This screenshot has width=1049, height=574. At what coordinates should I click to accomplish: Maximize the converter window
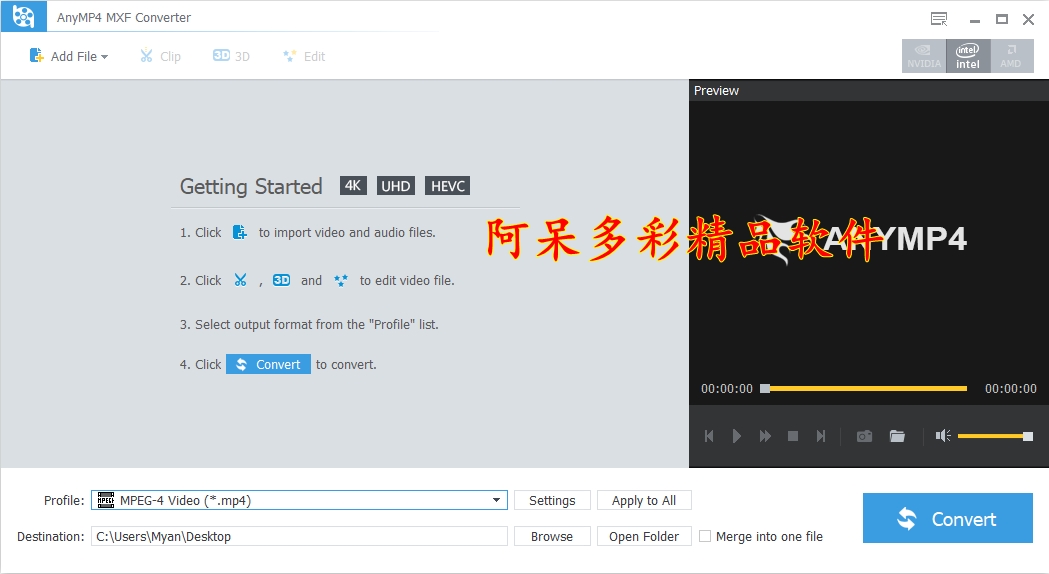tap(1002, 19)
